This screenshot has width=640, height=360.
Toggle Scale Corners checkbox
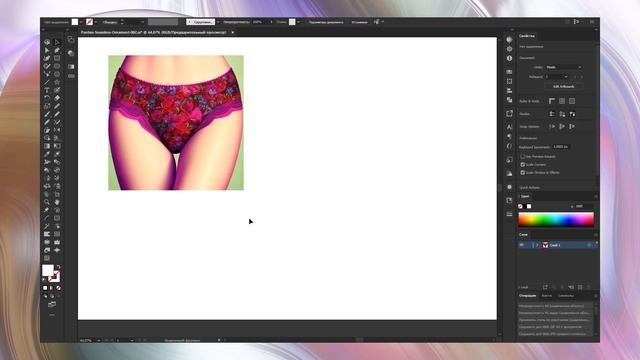(x=522, y=164)
